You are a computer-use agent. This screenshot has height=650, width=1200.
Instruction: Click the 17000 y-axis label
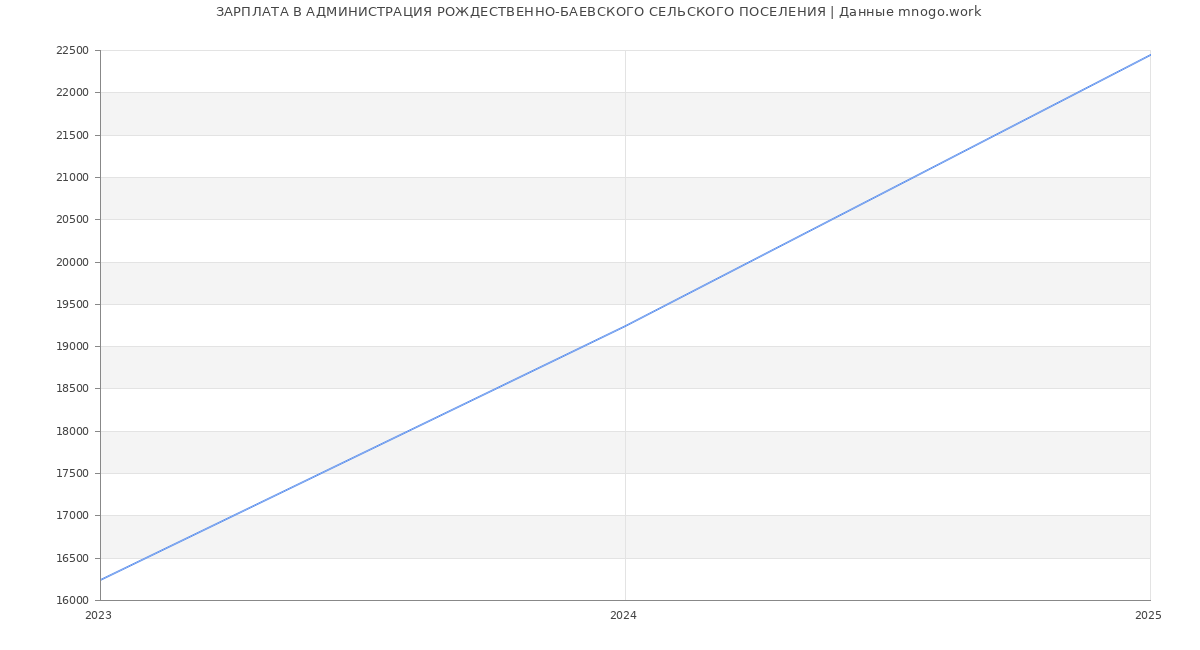point(72,516)
